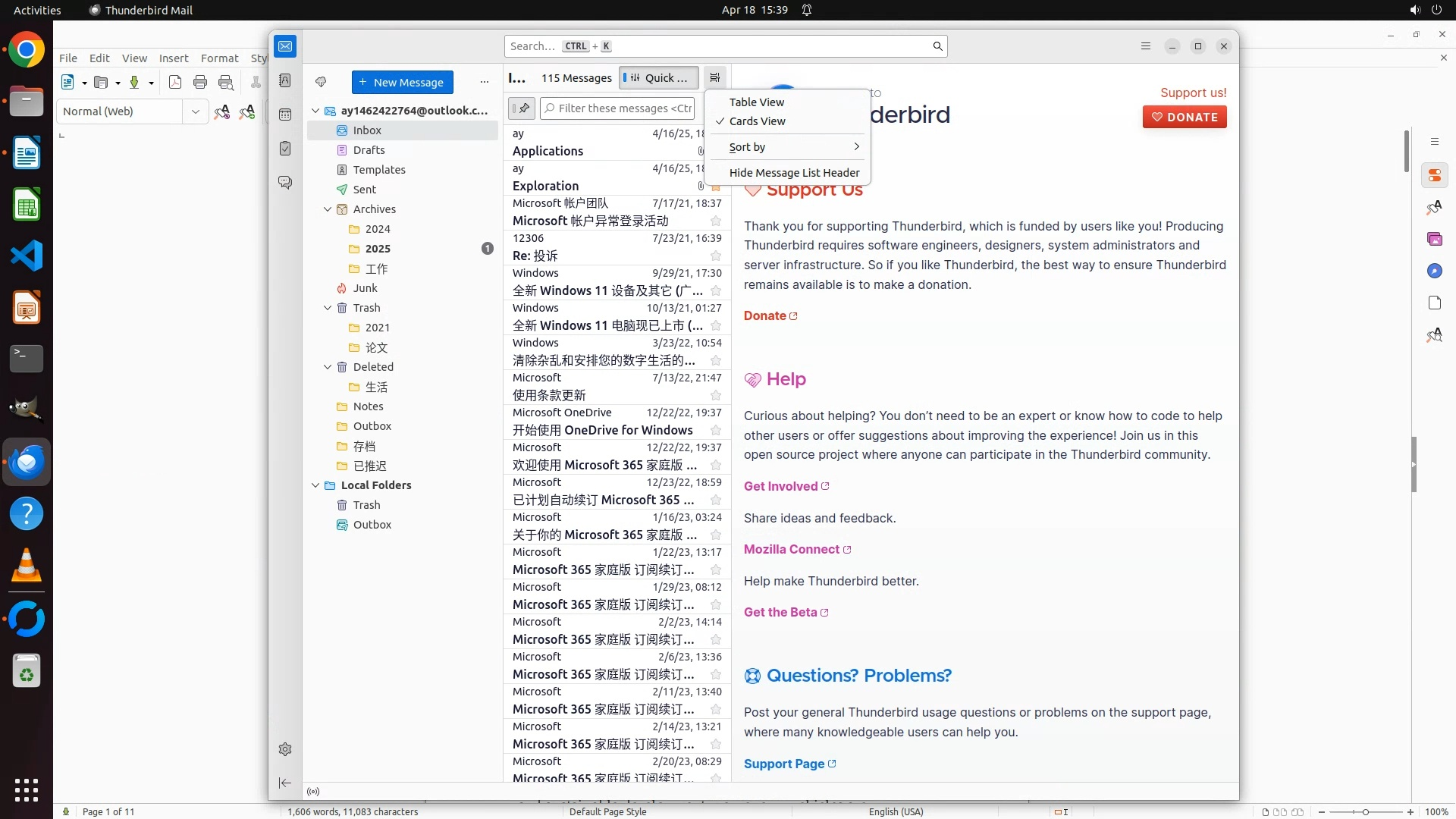Open the Address Book space icon
The width and height of the screenshot is (1456, 819).
[285, 80]
